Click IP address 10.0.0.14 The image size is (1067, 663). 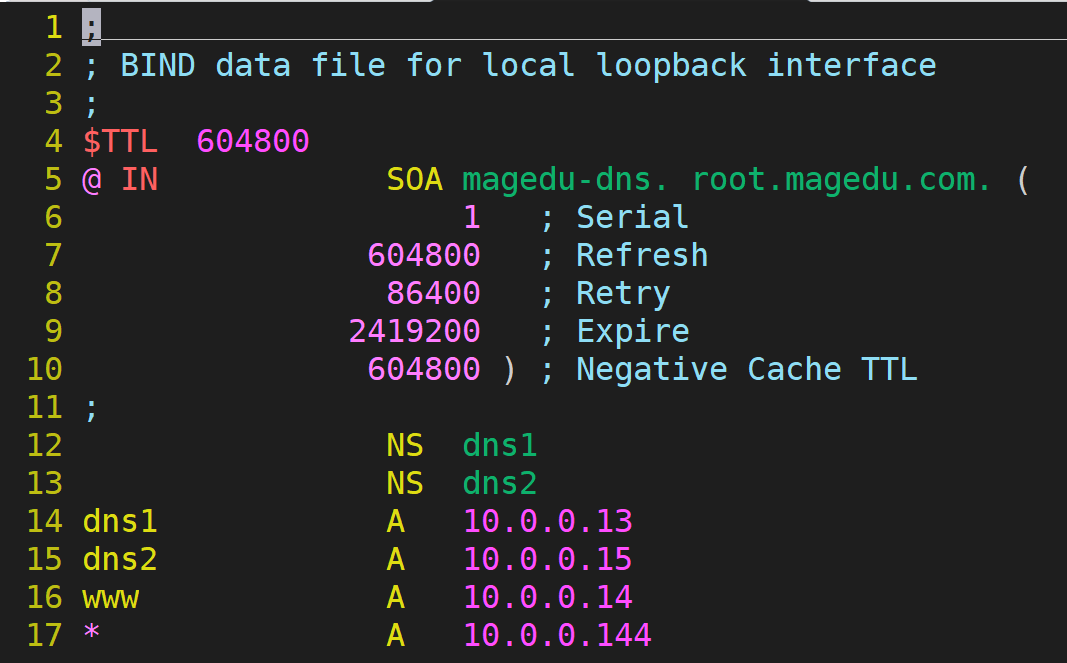click(548, 598)
